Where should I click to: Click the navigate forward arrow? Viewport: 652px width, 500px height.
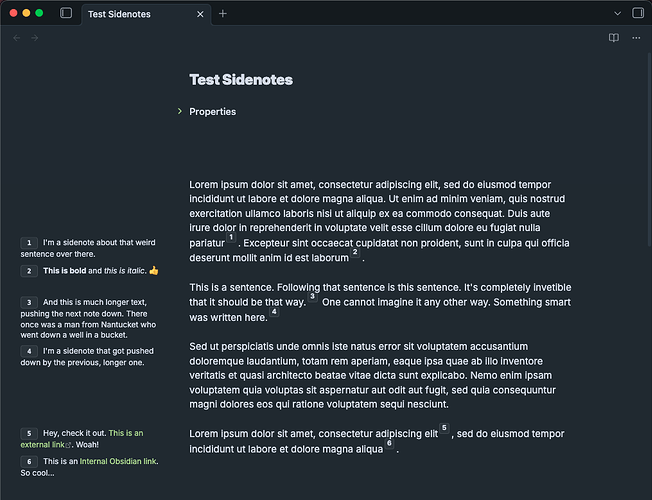point(35,38)
